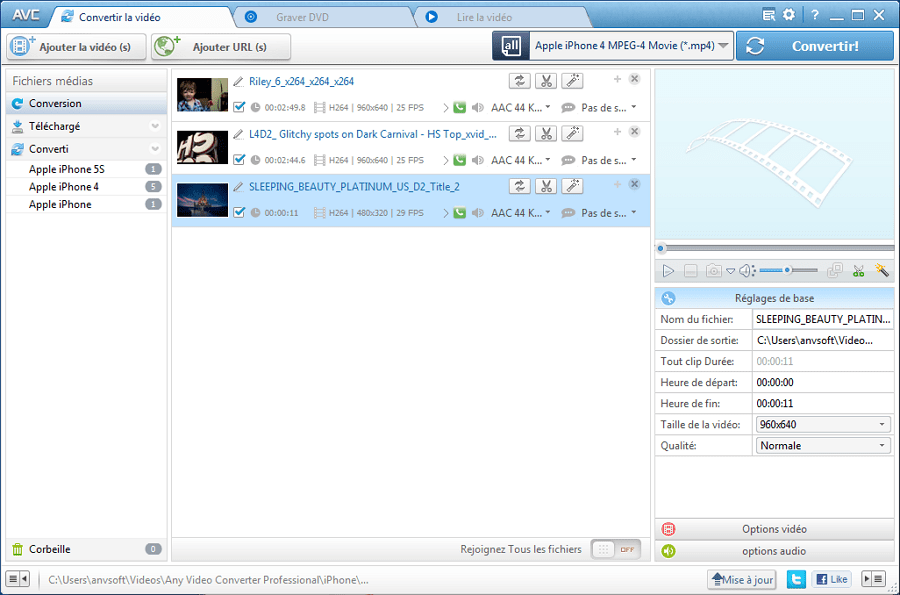The height and width of the screenshot is (595, 900).
Task: Click the green phone icon on the Riley_6 row
Action: (x=460, y=107)
